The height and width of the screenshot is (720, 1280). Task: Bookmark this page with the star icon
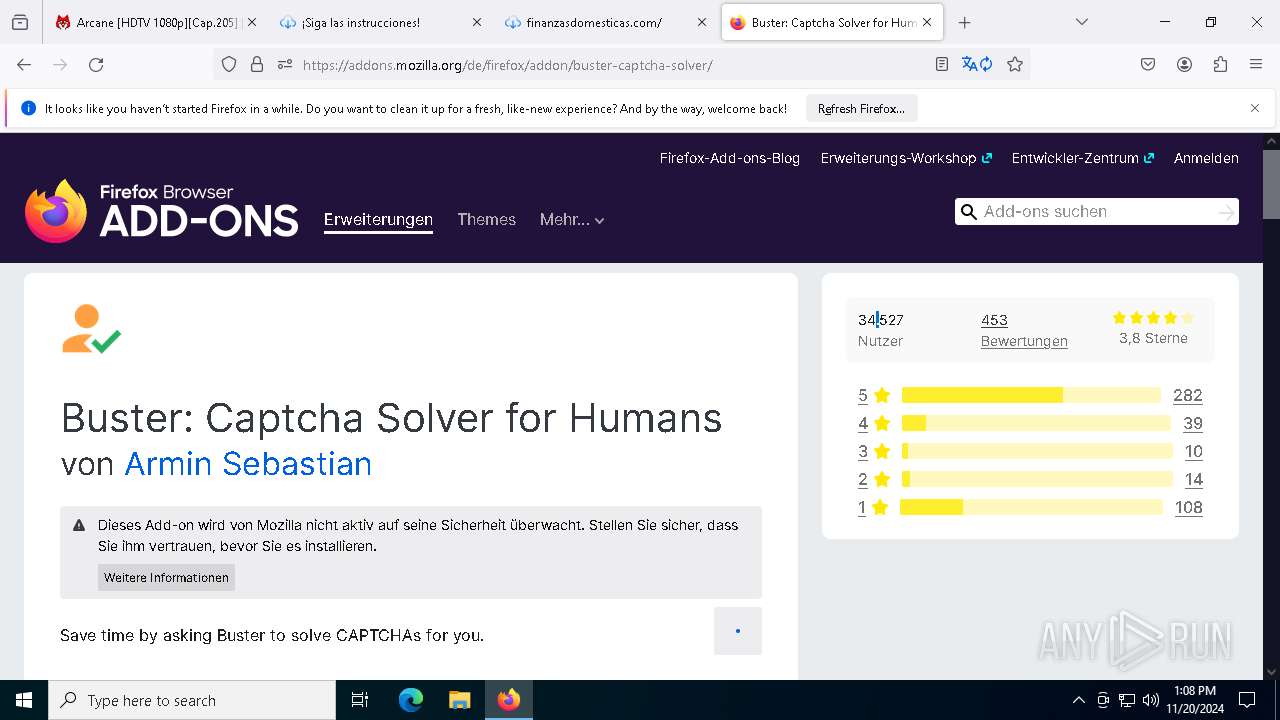(1015, 64)
